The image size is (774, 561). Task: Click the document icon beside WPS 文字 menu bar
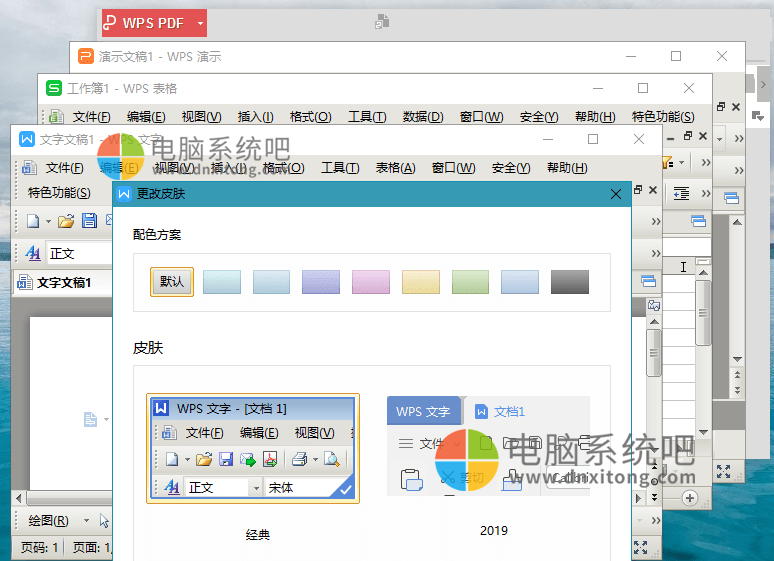[29, 168]
